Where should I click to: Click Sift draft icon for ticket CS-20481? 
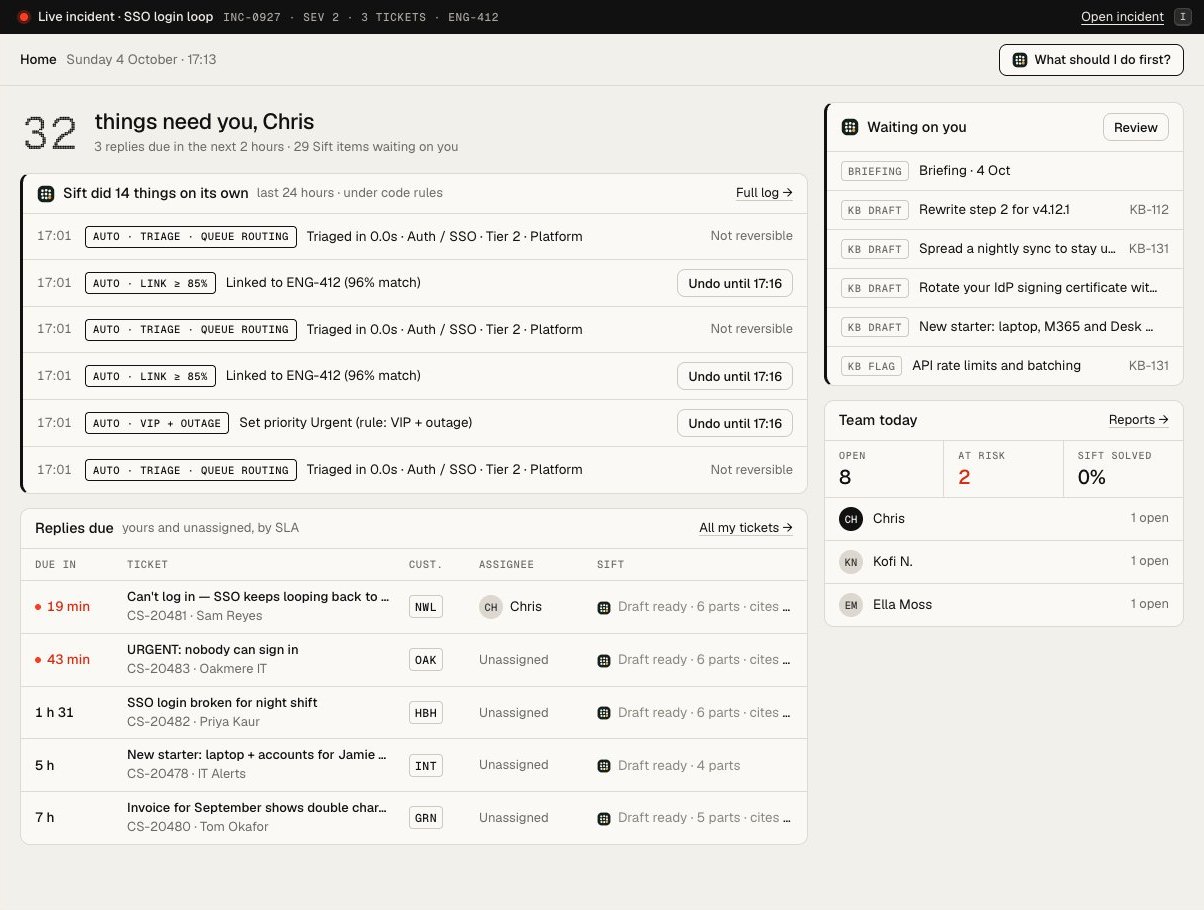pos(604,607)
